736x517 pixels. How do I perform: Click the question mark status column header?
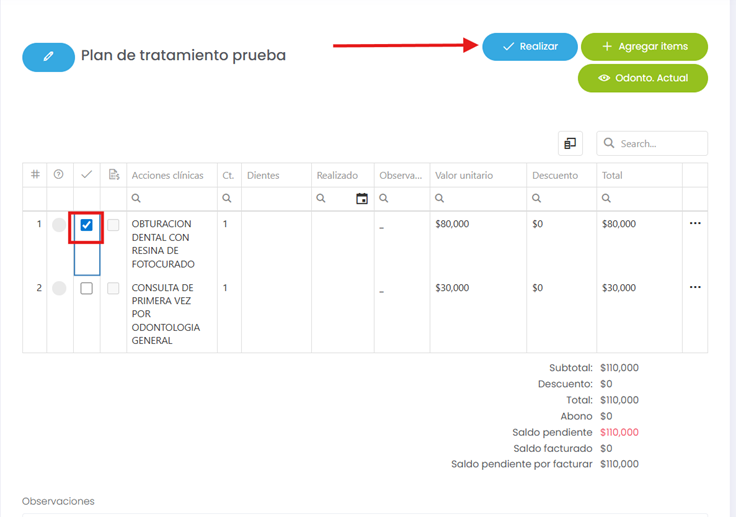tap(59, 175)
